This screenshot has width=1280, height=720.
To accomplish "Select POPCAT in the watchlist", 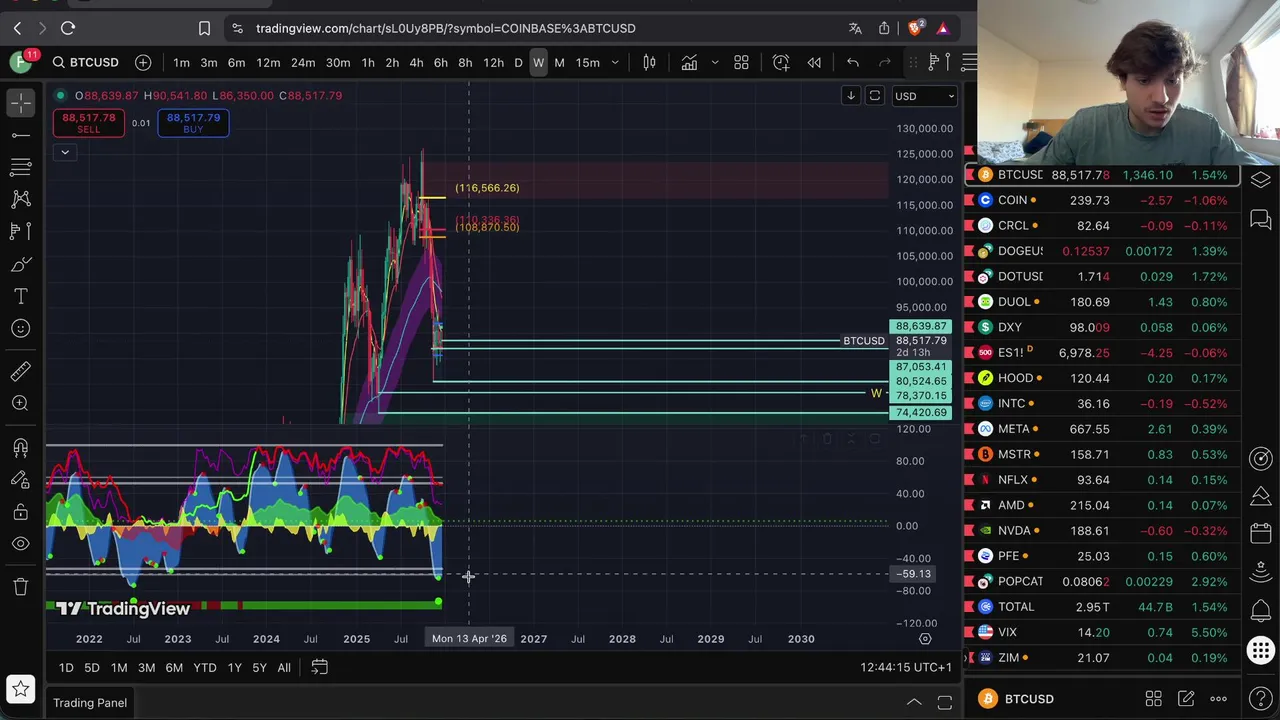I will coord(1103,581).
